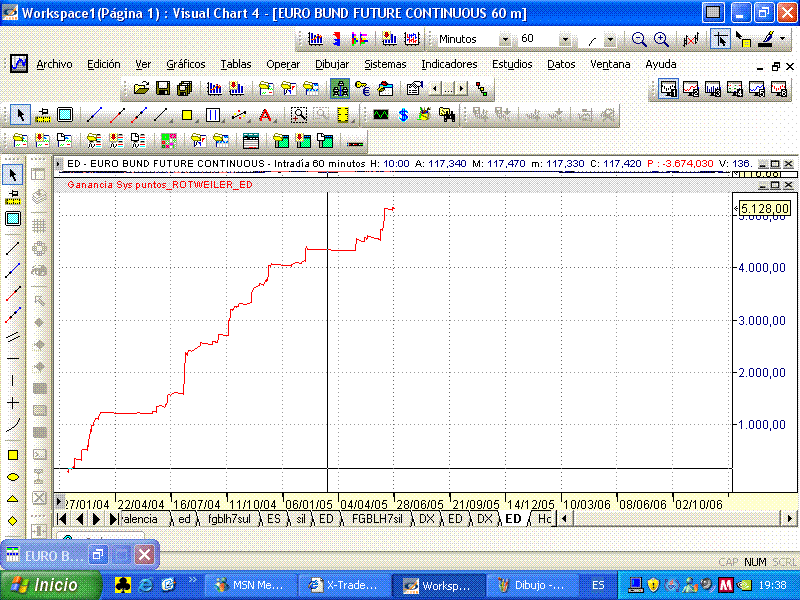Click the first-sheet tab navigation arrow

click(x=62, y=519)
